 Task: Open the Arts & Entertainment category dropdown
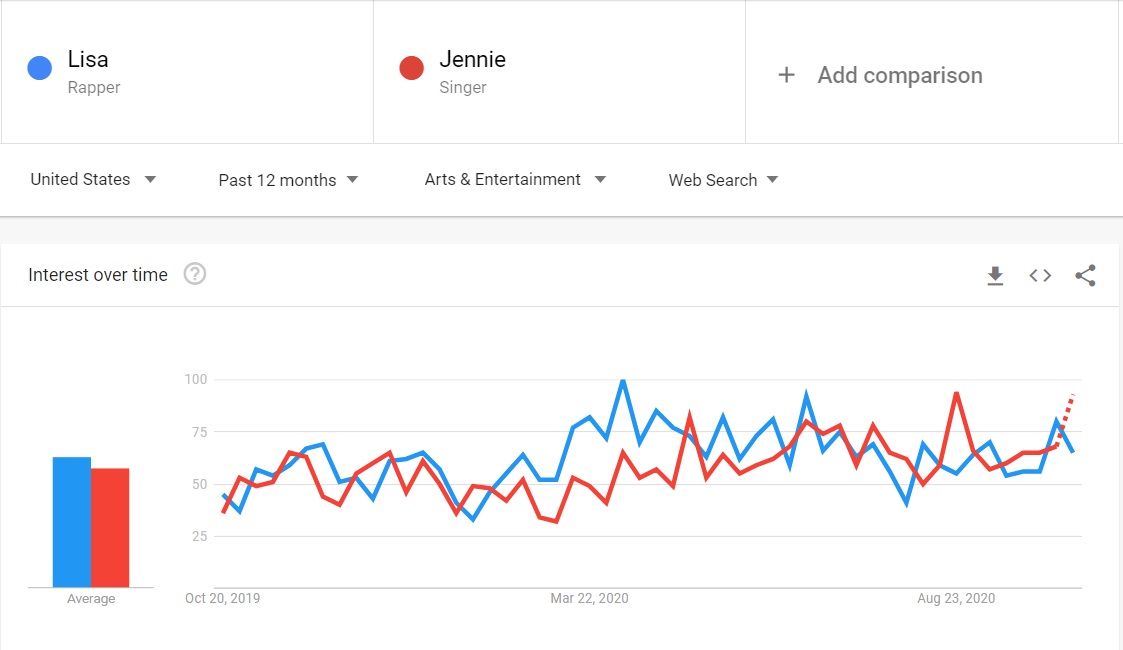pos(515,179)
